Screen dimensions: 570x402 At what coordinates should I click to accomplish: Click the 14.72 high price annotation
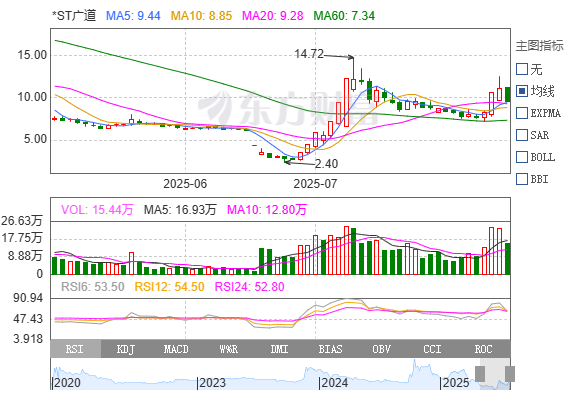tap(309, 54)
